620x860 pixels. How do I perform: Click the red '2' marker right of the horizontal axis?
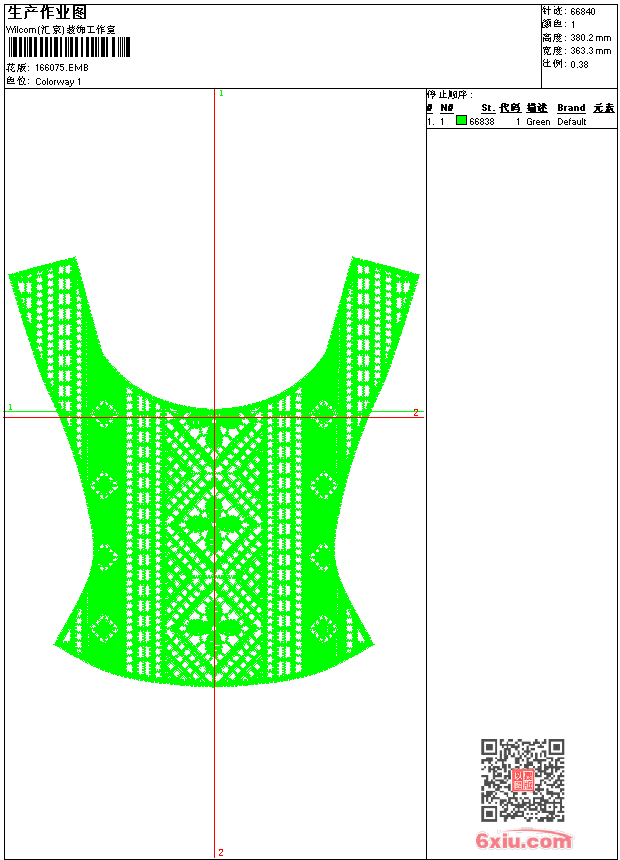[416, 412]
